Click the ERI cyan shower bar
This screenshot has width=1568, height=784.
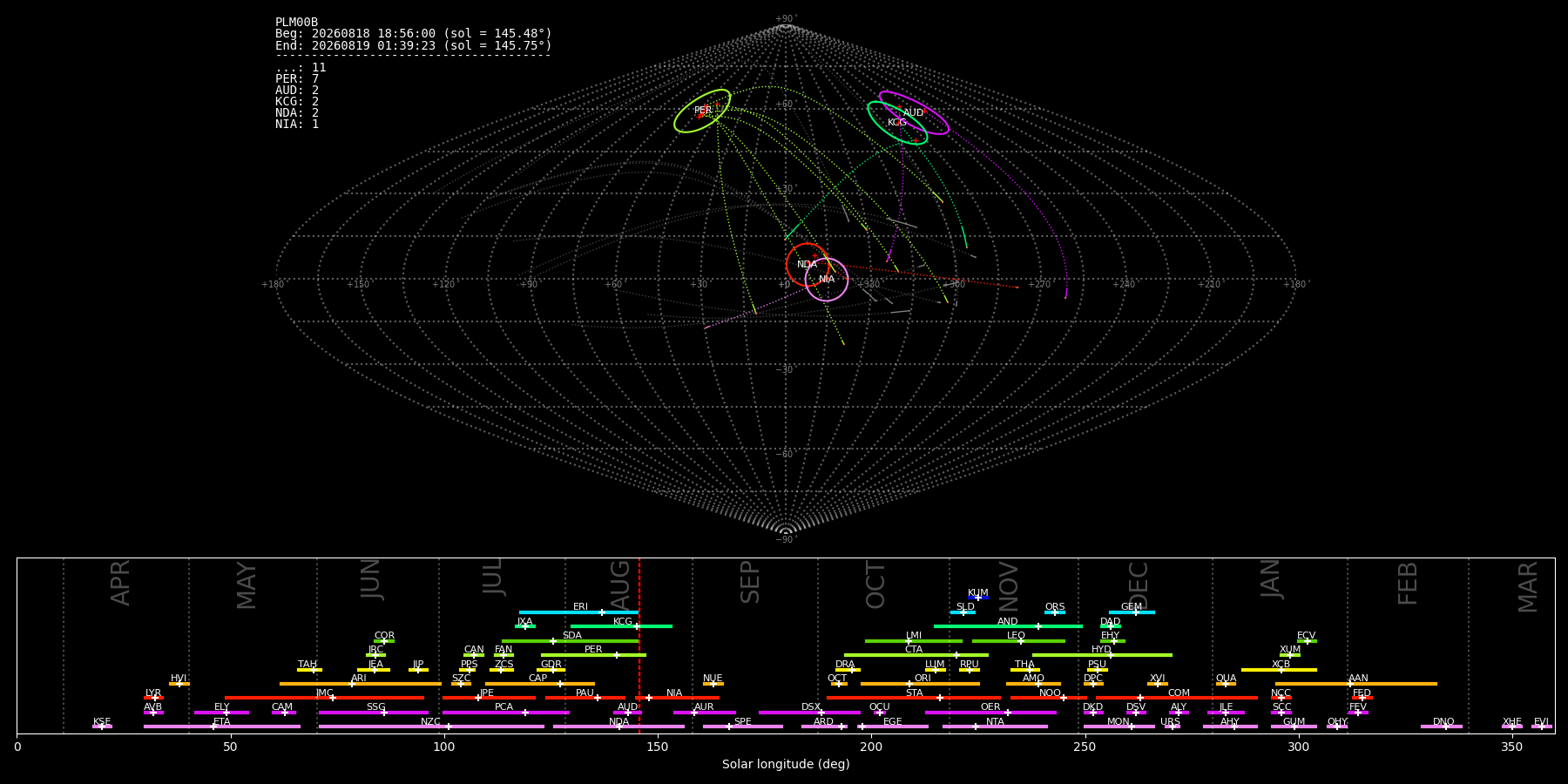tap(578, 612)
